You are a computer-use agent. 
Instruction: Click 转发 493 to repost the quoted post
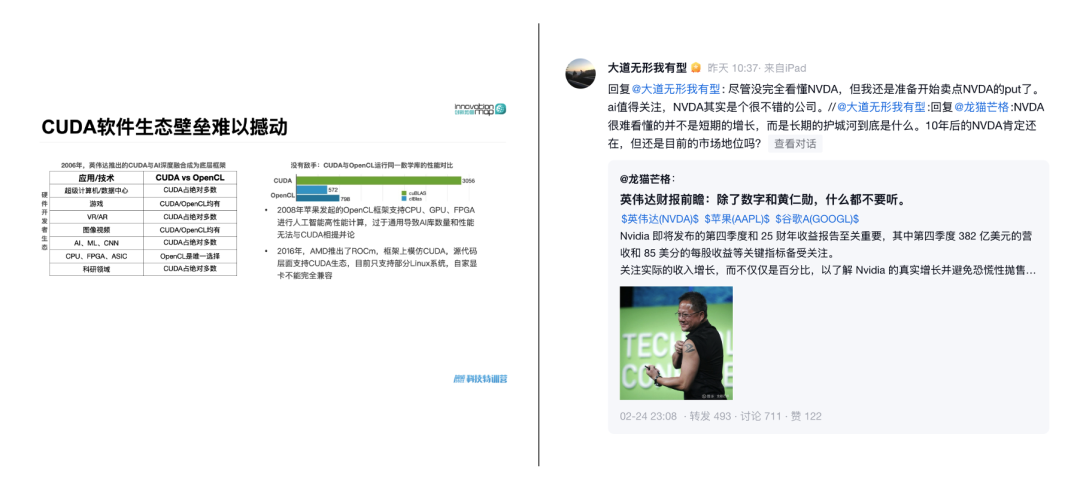[x=710, y=416]
